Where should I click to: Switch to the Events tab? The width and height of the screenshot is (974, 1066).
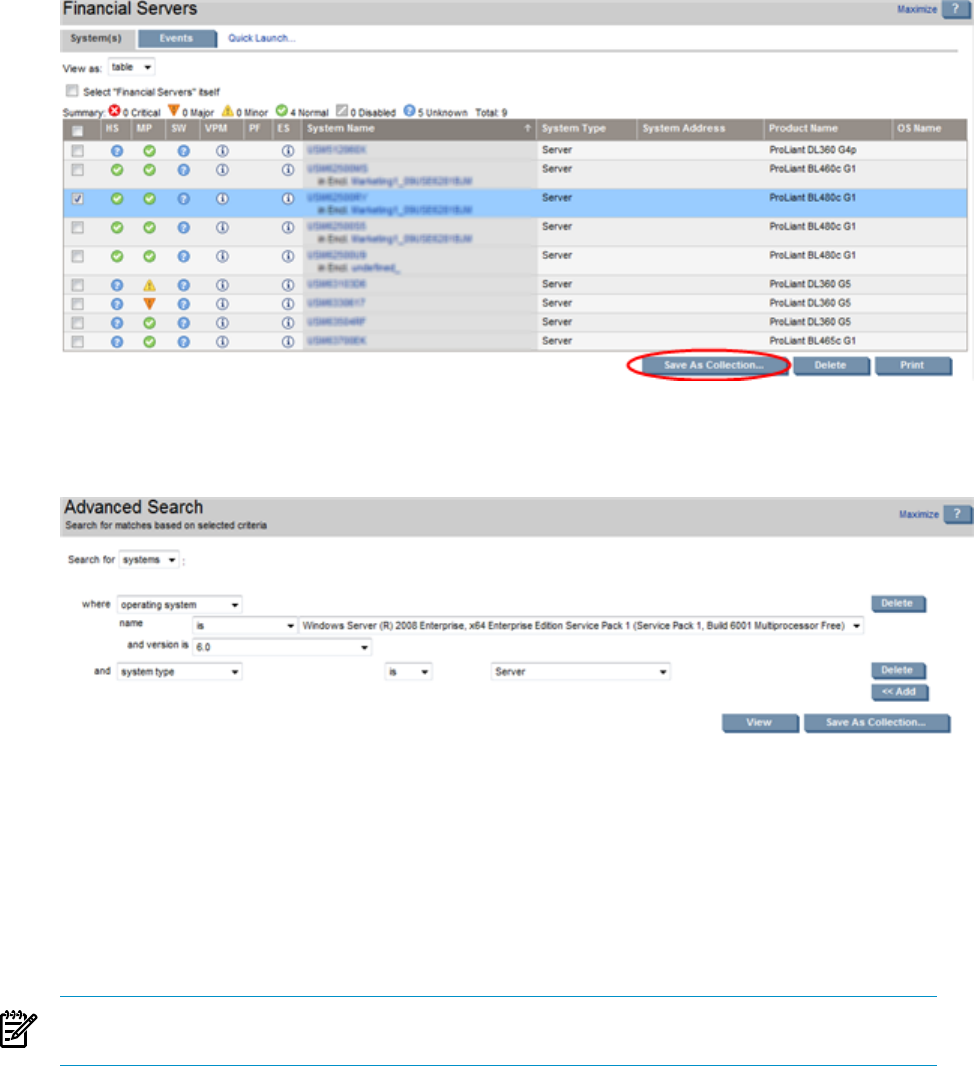point(176,38)
